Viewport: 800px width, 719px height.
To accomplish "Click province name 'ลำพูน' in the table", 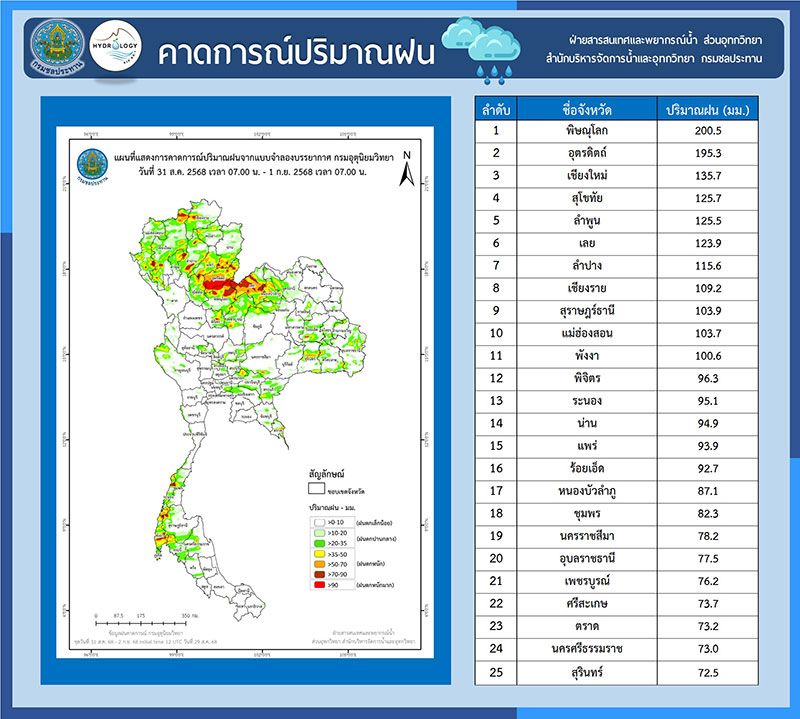I will (x=587, y=220).
